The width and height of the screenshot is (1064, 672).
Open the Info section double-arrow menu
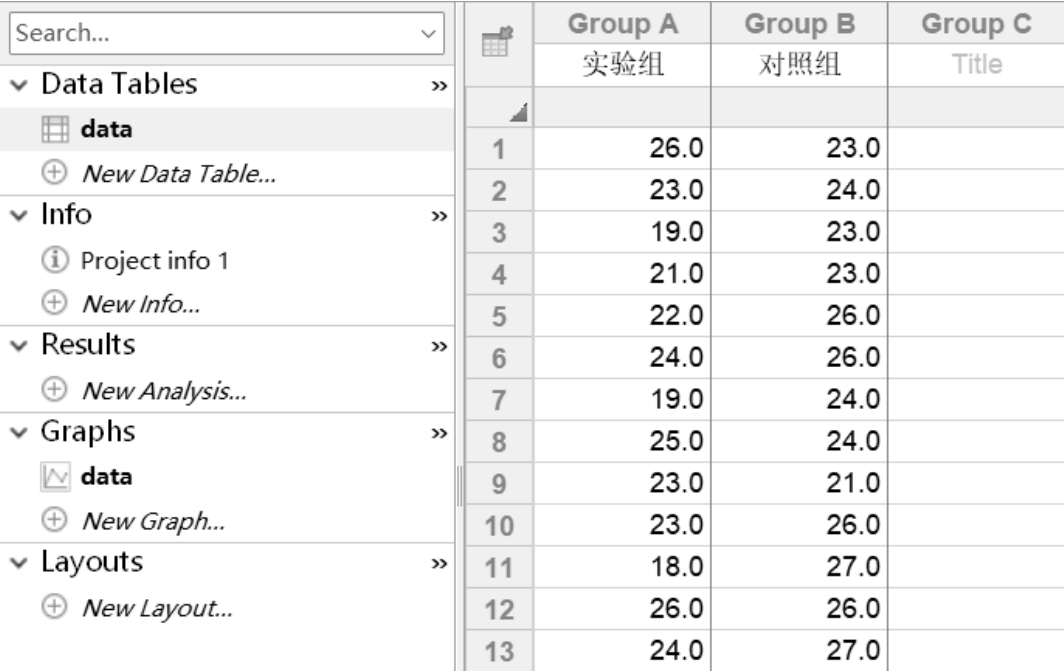pyautogui.click(x=437, y=216)
